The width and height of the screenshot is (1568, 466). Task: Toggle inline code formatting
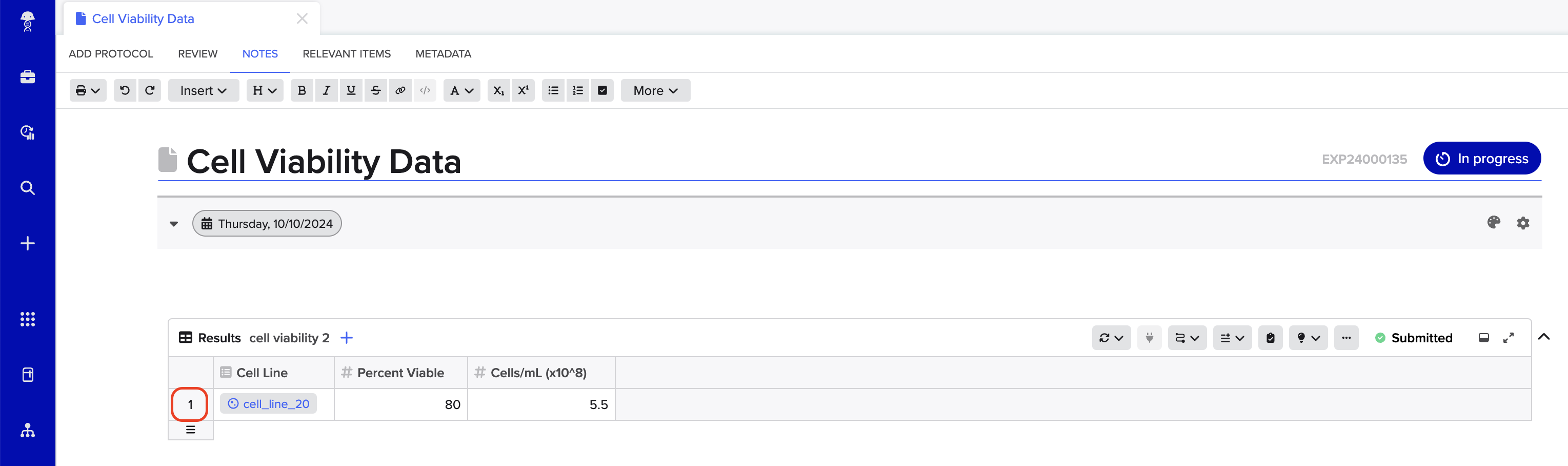pos(425,90)
